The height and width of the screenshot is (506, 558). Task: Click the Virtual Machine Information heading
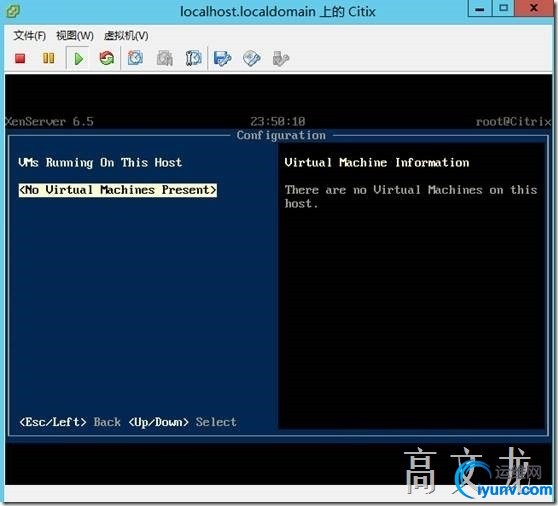click(x=377, y=163)
